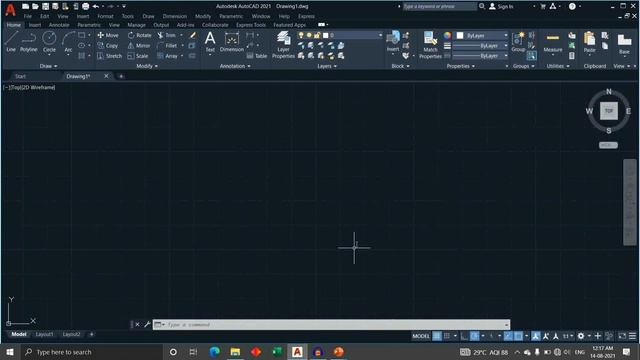Expand the Block panel
Screen dimensions: 640x360
(x=400, y=66)
